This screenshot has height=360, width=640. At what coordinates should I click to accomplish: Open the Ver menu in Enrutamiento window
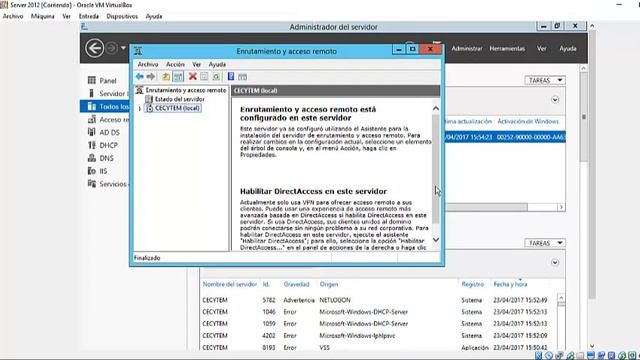(196, 64)
